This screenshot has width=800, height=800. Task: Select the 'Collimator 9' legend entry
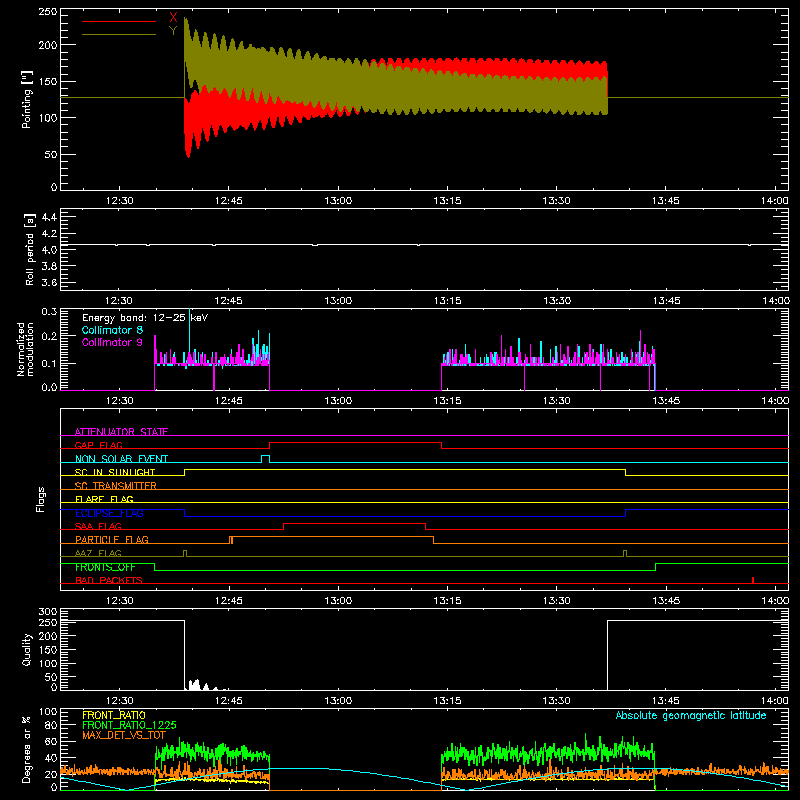[x=112, y=342]
